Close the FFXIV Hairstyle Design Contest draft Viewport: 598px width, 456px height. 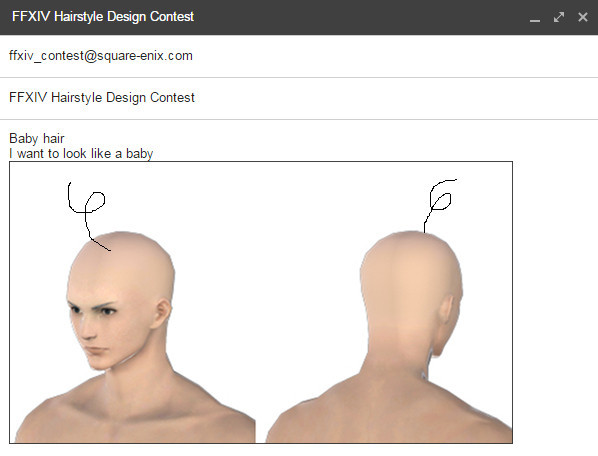point(583,17)
